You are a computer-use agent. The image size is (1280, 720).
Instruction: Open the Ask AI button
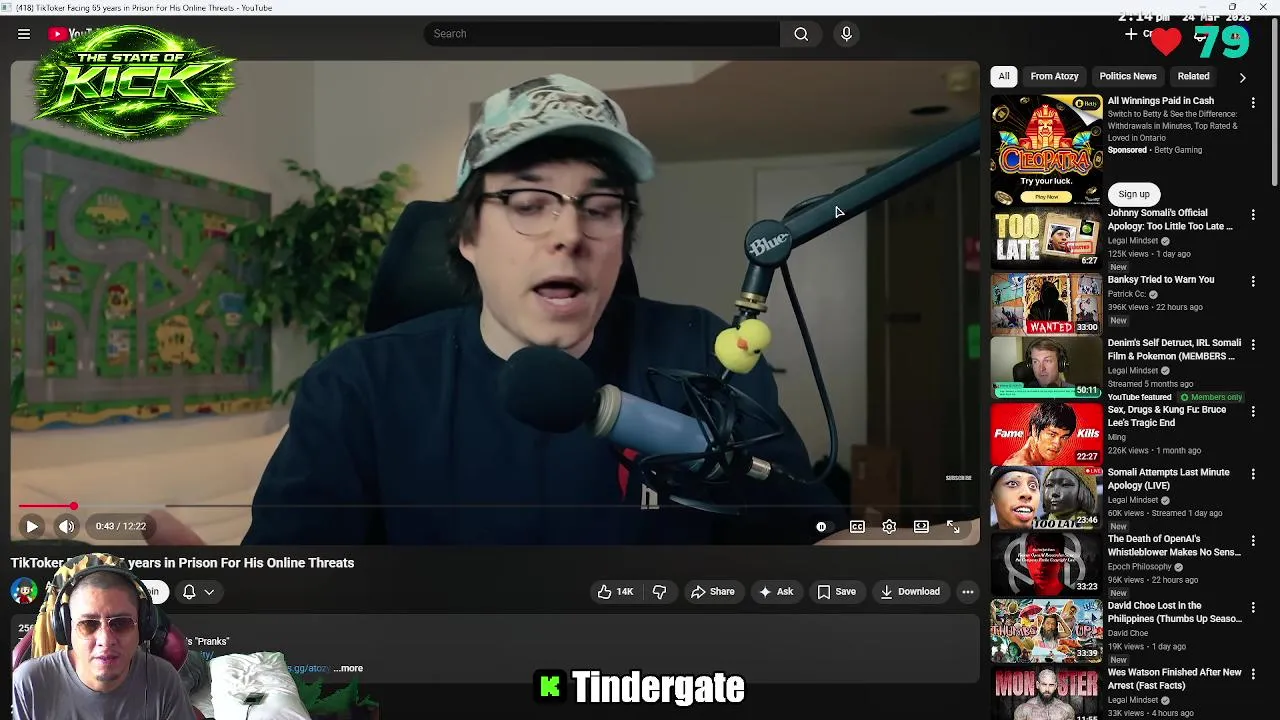[x=775, y=592]
